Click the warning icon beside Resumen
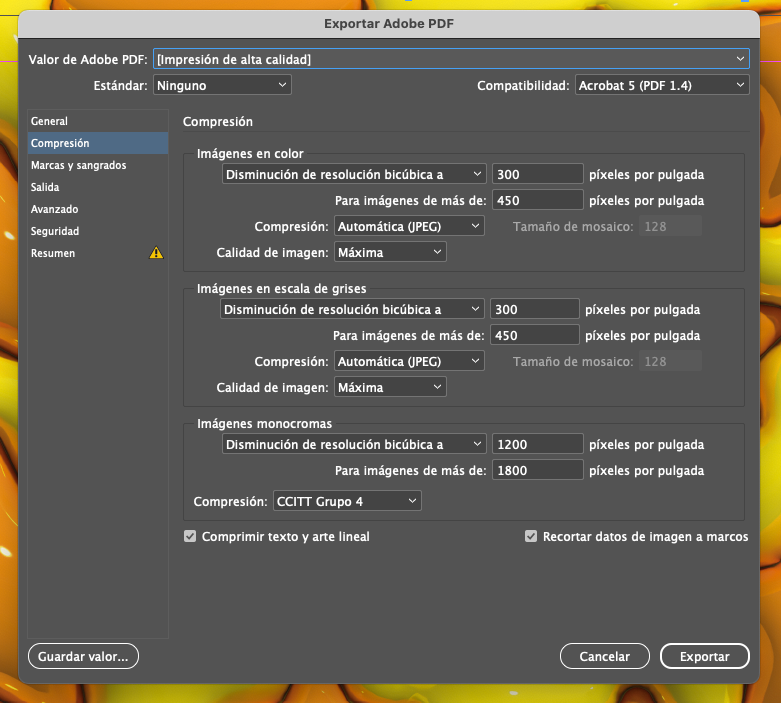This screenshot has height=703, width=781. tap(156, 253)
